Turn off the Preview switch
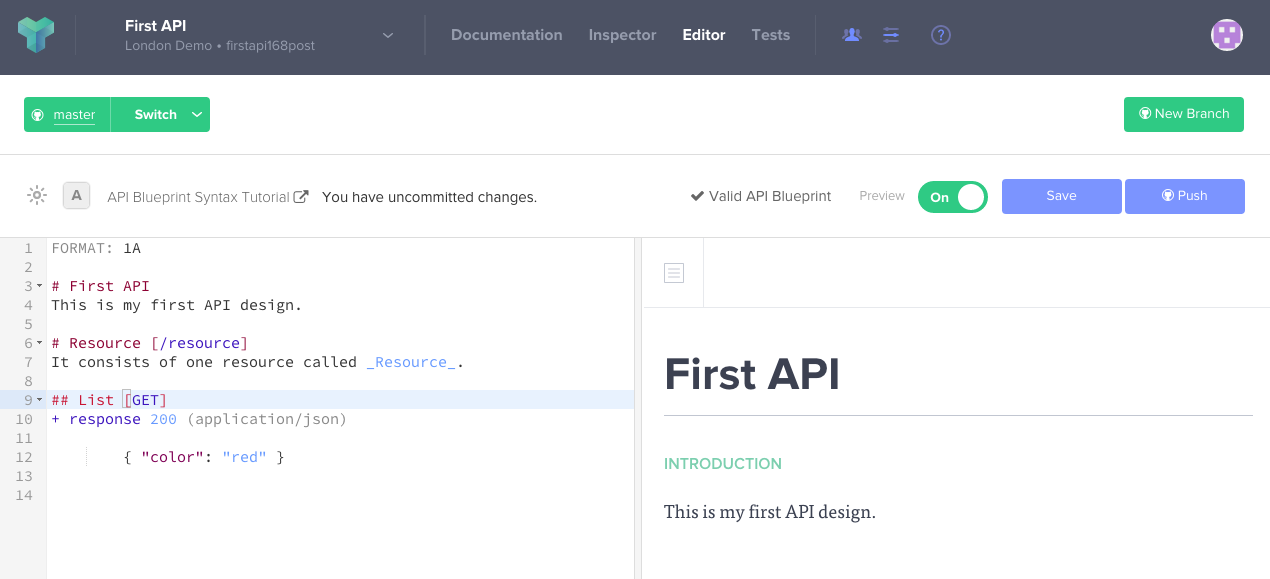The width and height of the screenshot is (1270, 579). point(952,197)
